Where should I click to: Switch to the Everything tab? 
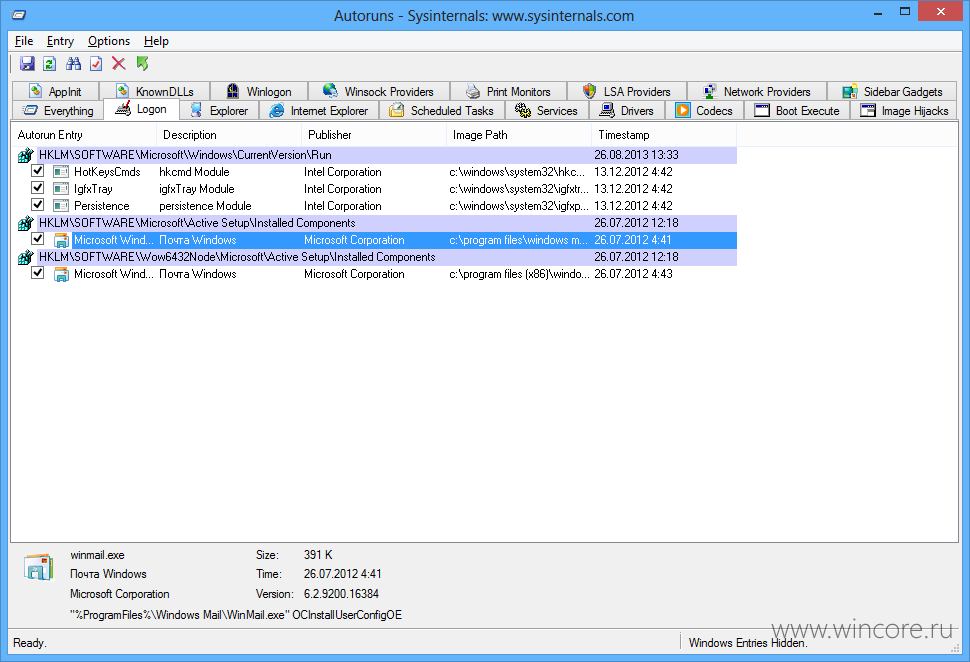[58, 111]
